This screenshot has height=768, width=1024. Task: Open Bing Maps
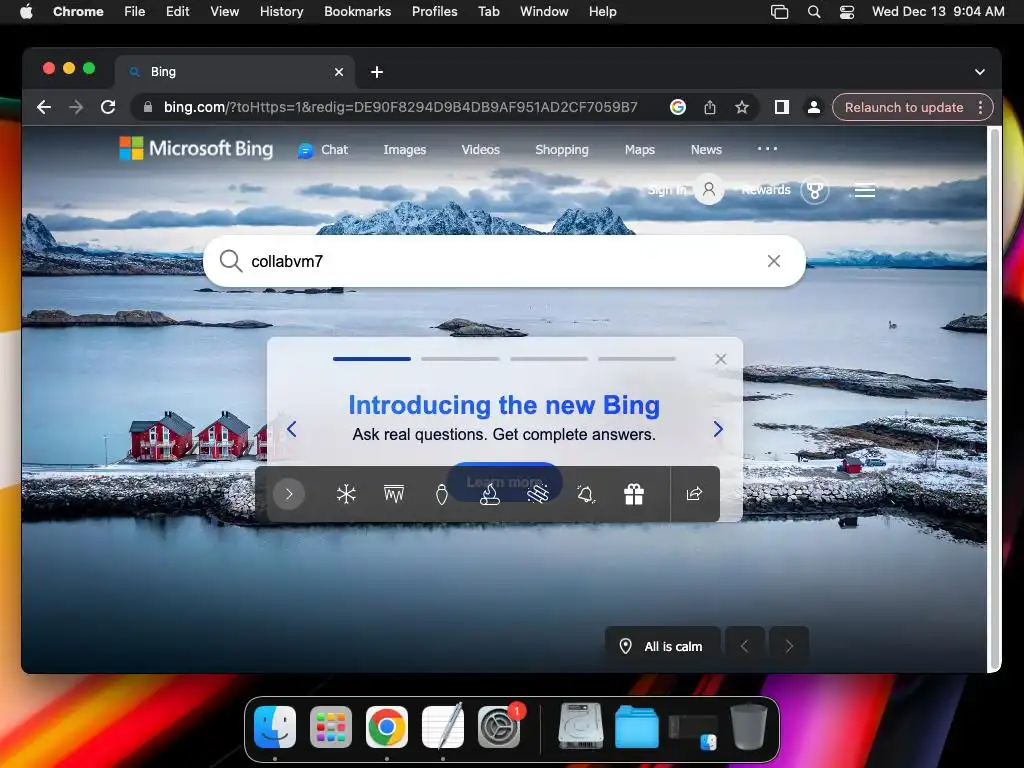click(640, 150)
